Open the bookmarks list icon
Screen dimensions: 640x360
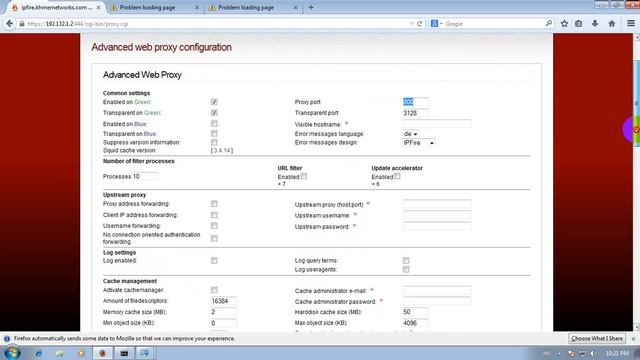click(579, 24)
